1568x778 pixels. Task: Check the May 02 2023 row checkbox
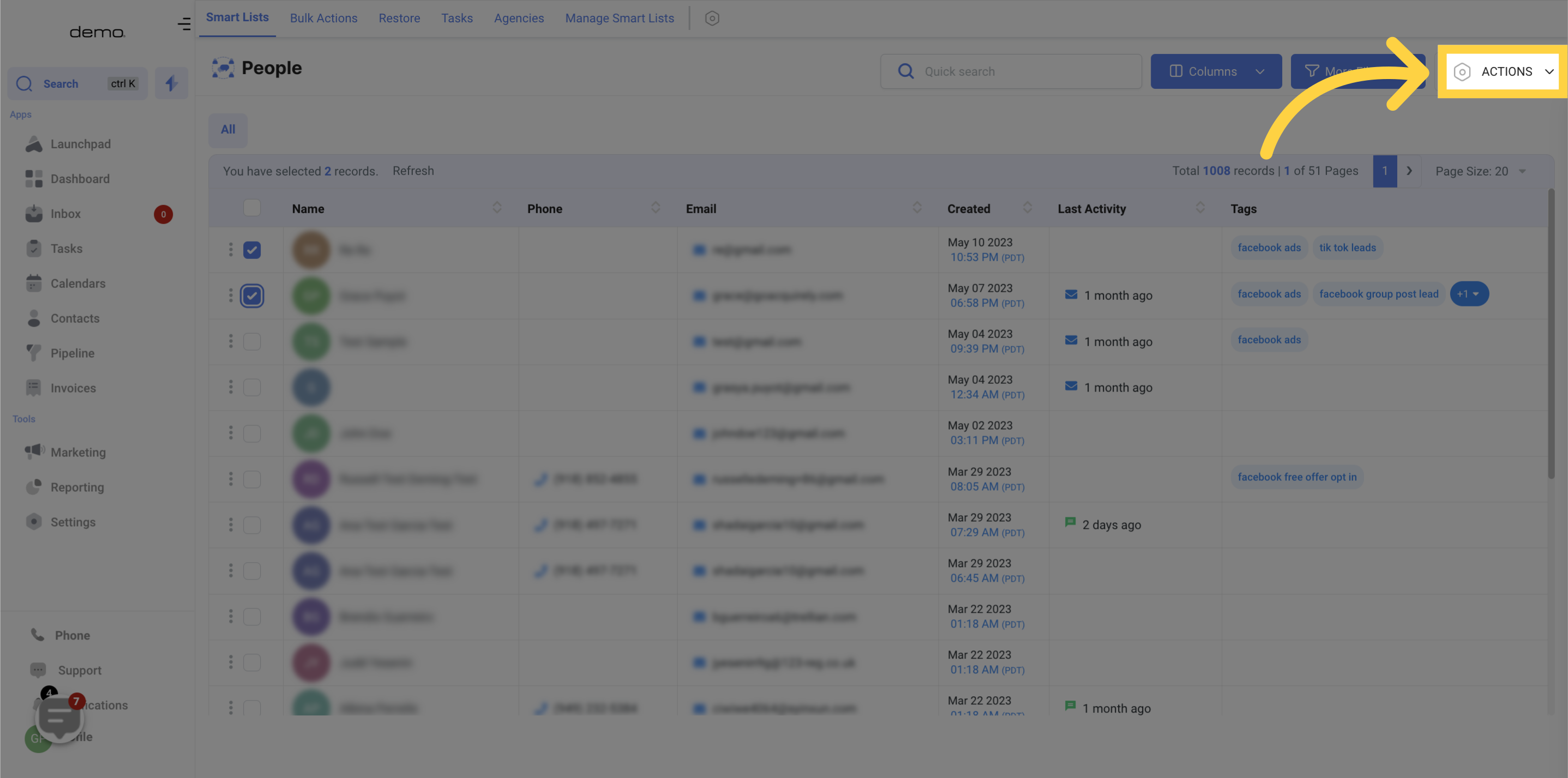tap(251, 433)
